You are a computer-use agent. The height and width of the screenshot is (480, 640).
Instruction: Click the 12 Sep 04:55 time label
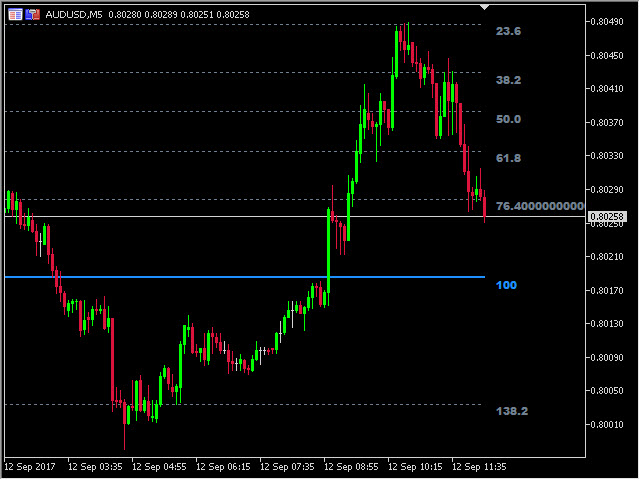point(159,467)
